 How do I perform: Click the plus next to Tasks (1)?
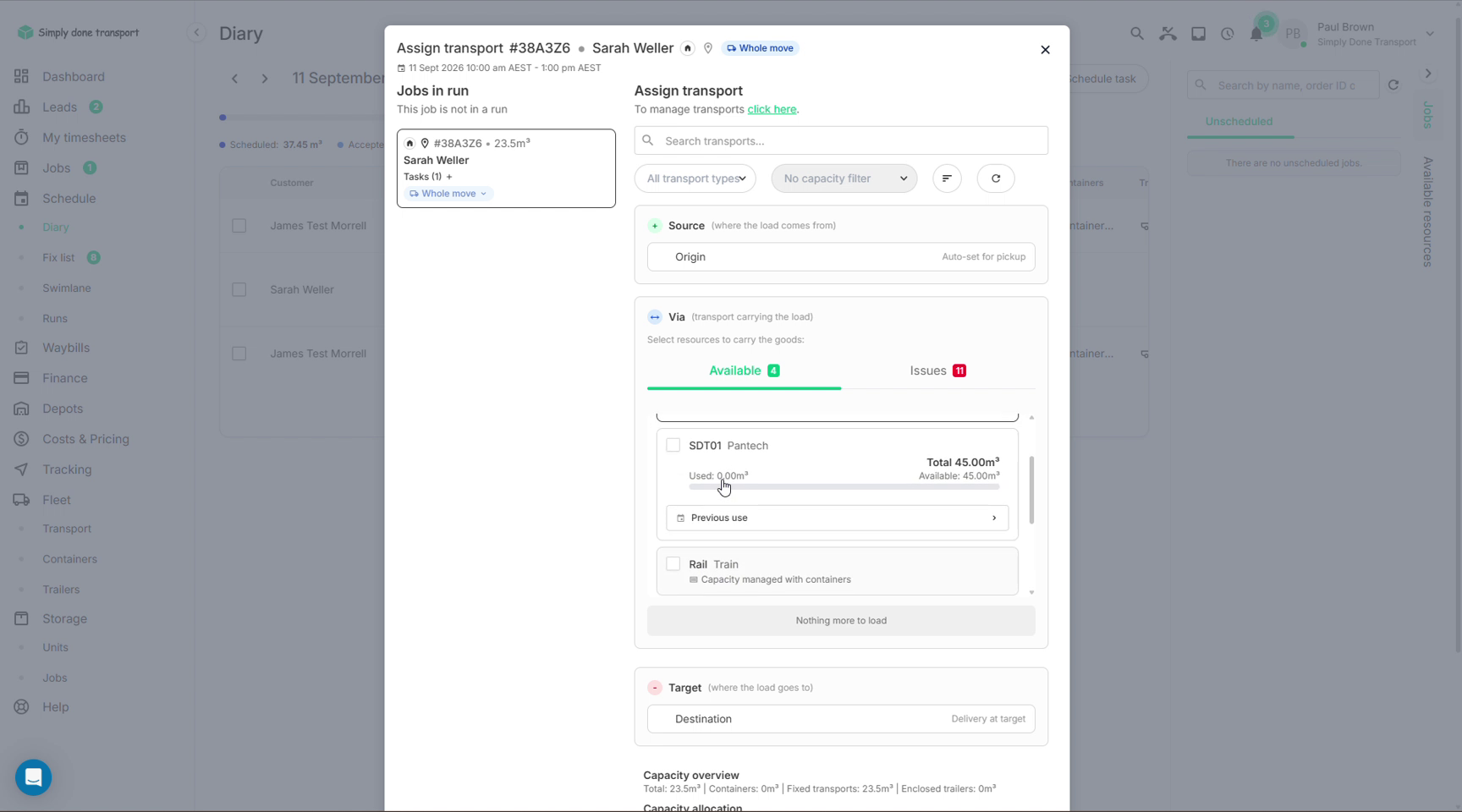tap(449, 177)
